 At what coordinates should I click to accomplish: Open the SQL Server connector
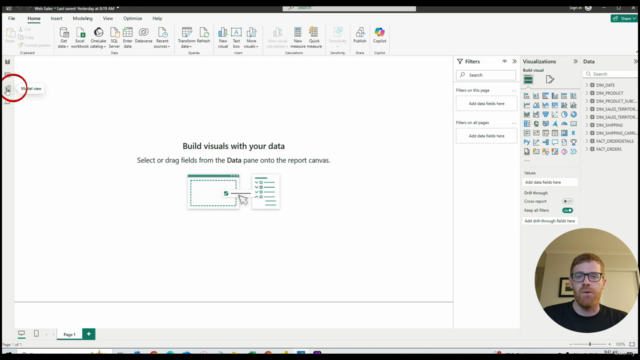114,38
